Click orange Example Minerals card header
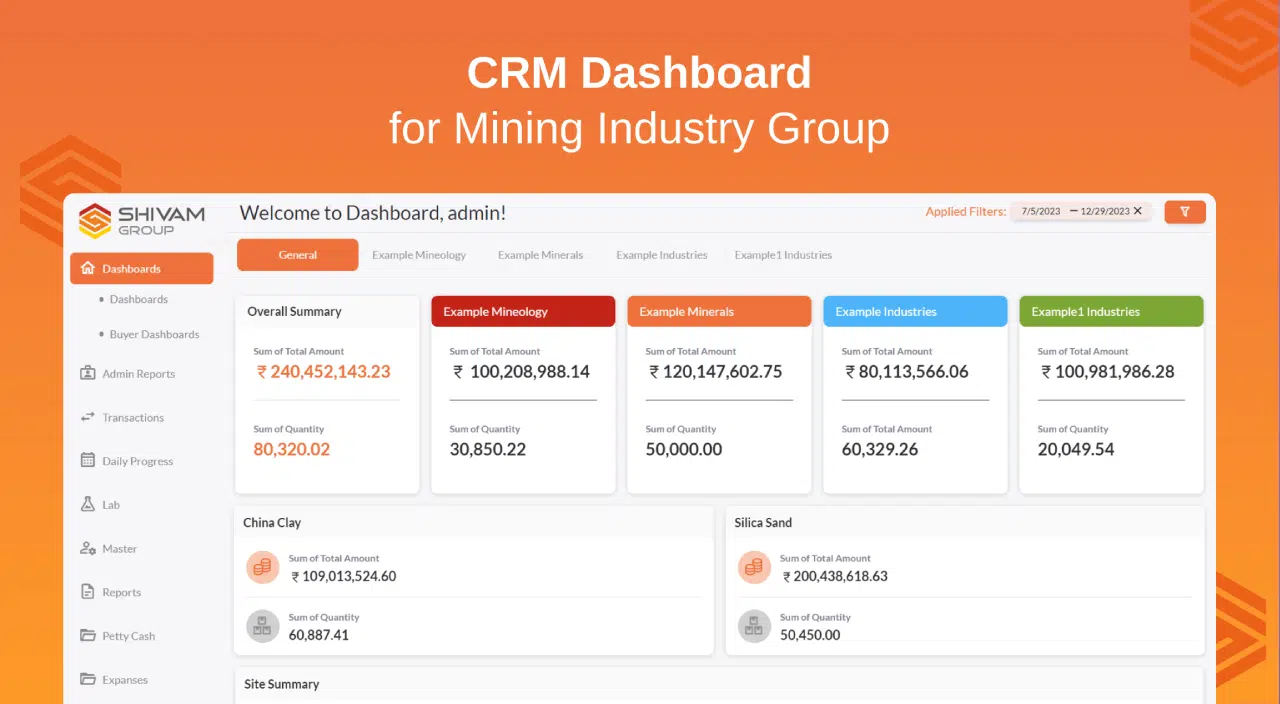The height and width of the screenshot is (704, 1280). tap(719, 311)
